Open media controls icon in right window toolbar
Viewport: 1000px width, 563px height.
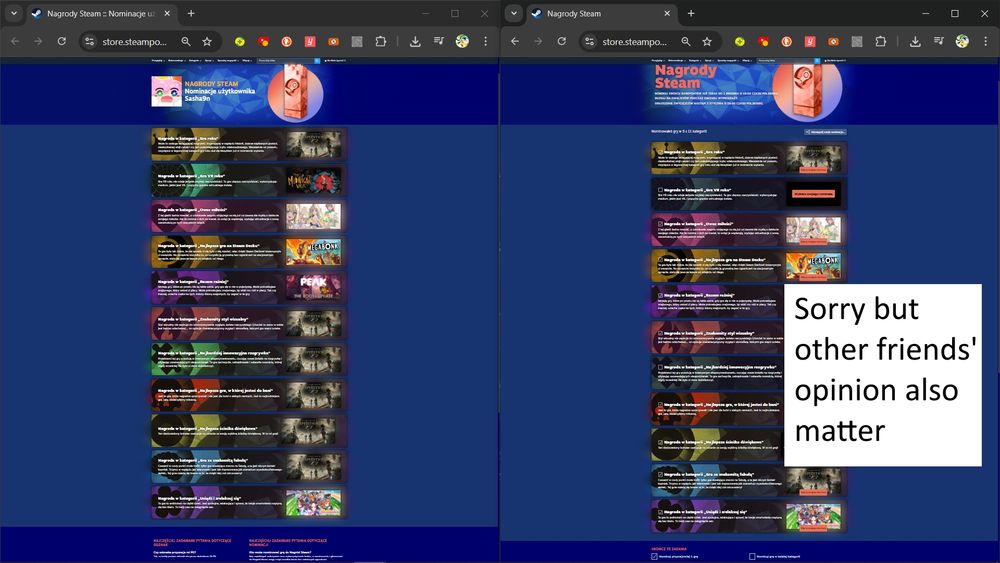tap(939, 41)
